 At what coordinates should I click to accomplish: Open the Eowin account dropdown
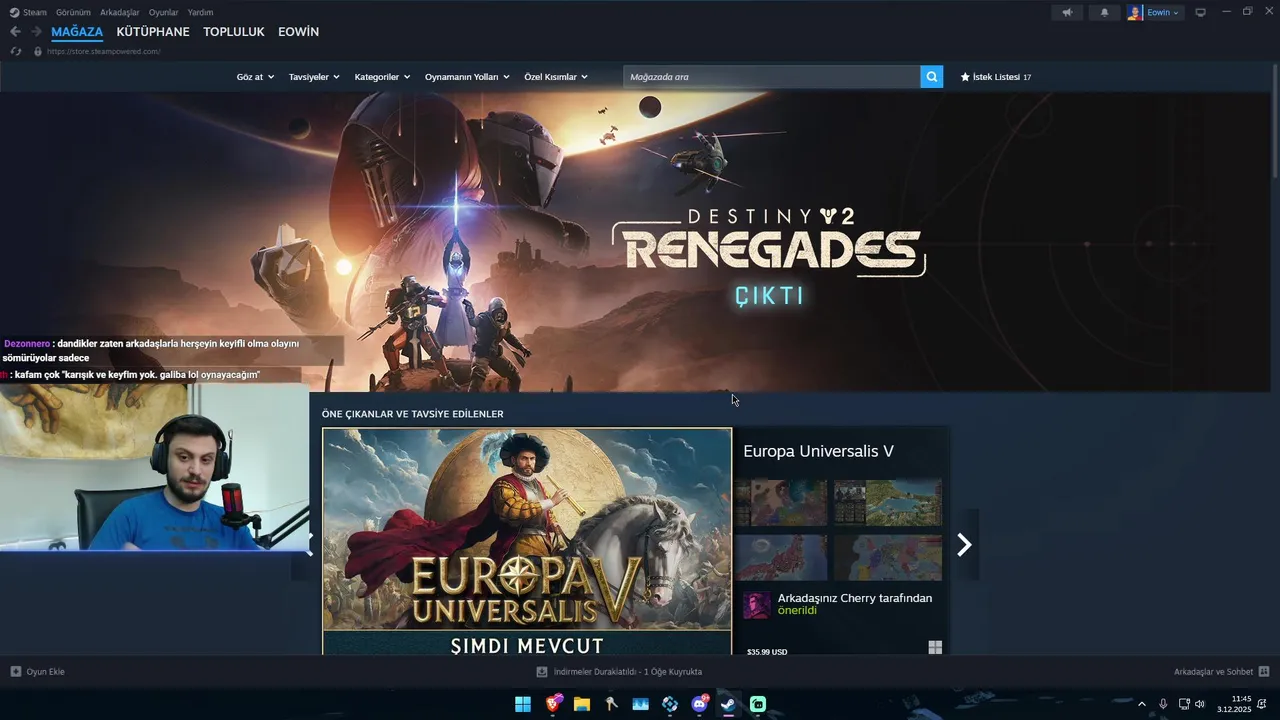click(x=1155, y=12)
